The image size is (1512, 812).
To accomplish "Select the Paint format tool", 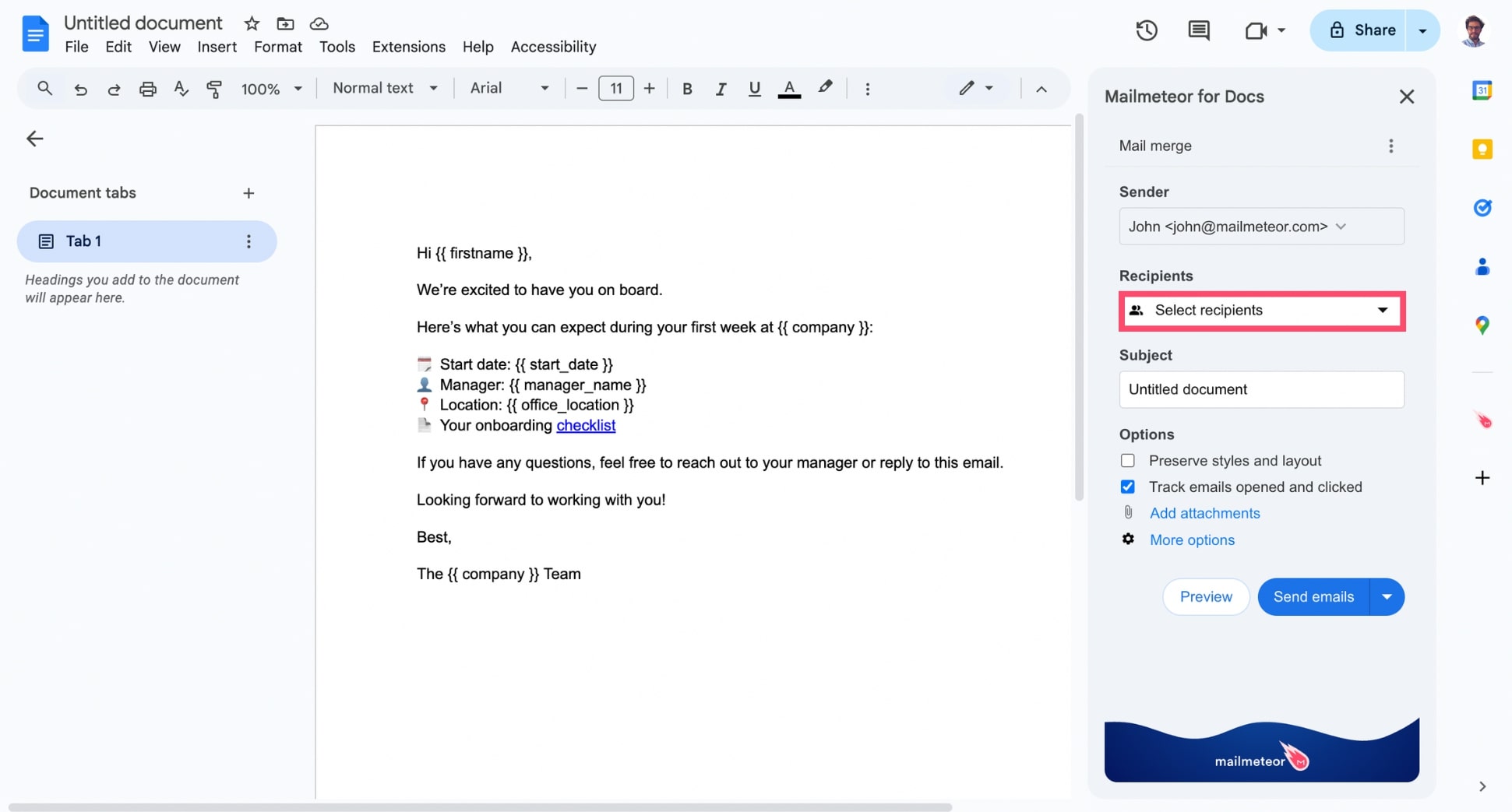I will tap(214, 89).
